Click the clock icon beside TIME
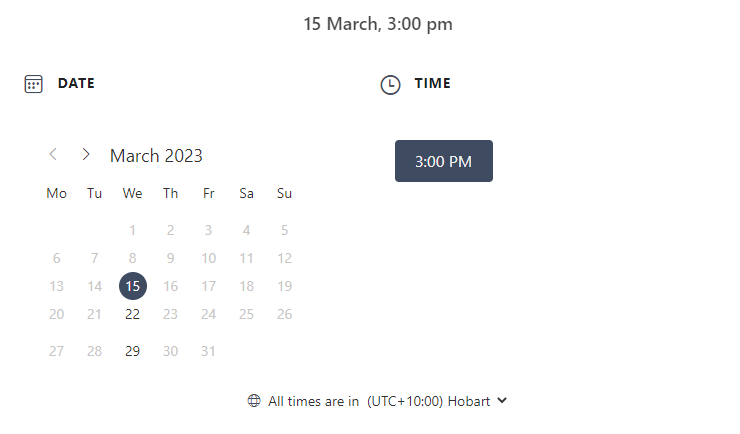The height and width of the screenshot is (434, 740). [390, 85]
